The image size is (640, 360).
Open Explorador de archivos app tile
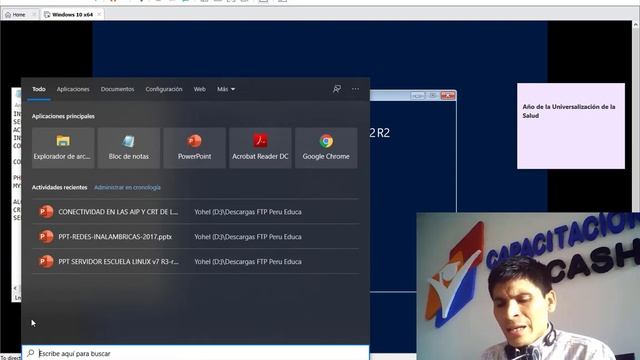click(x=63, y=148)
